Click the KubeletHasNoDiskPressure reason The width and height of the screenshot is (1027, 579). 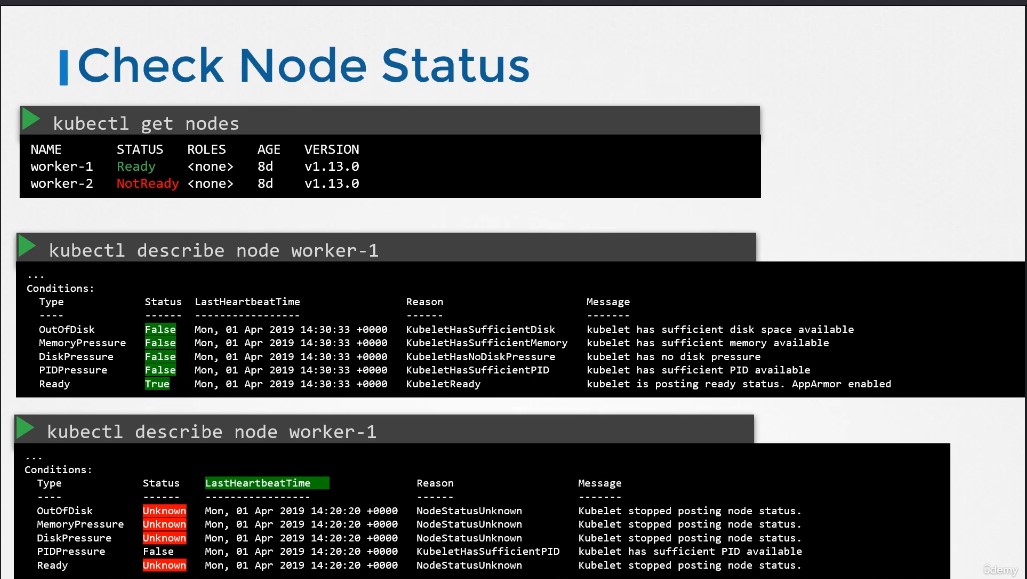point(481,356)
